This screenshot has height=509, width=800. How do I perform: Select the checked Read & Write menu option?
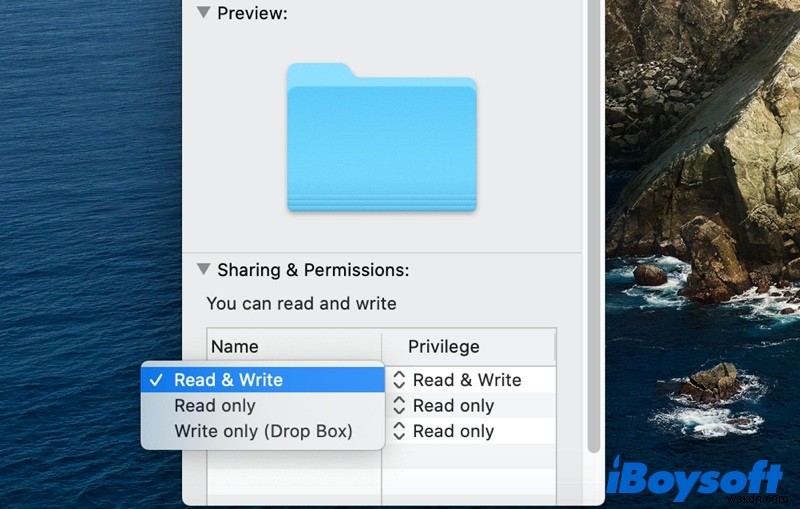pos(228,380)
